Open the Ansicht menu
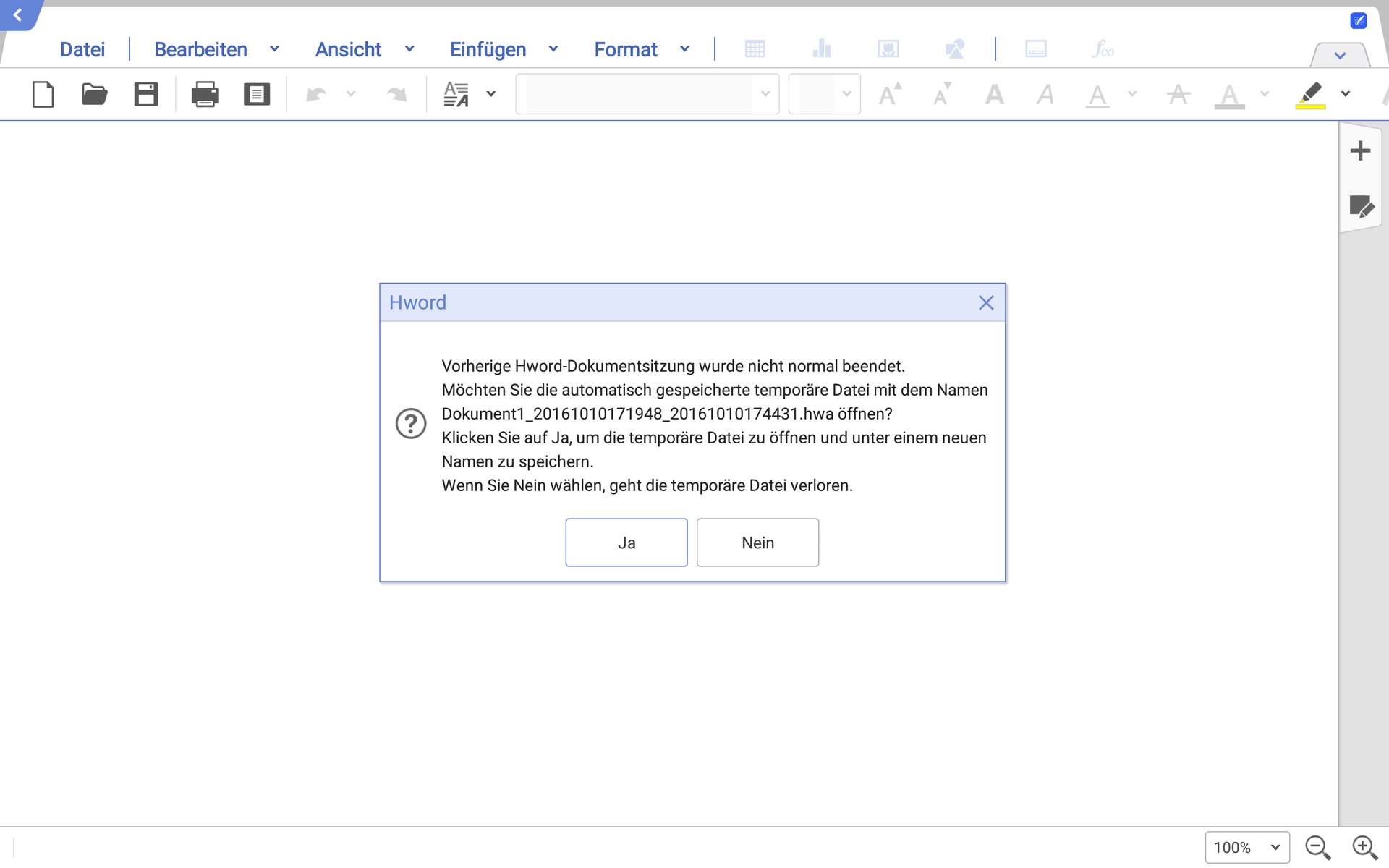Image resolution: width=1389 pixels, height=868 pixels. [x=348, y=49]
